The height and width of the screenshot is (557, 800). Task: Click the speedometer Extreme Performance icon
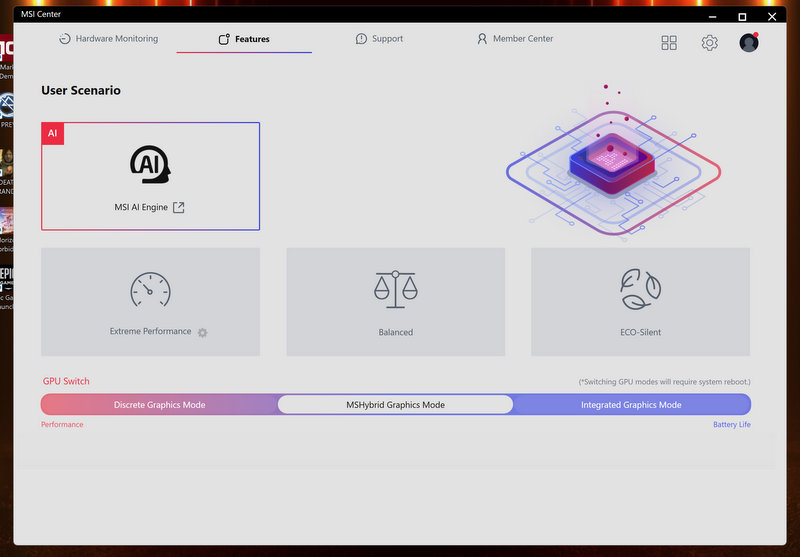point(150,290)
